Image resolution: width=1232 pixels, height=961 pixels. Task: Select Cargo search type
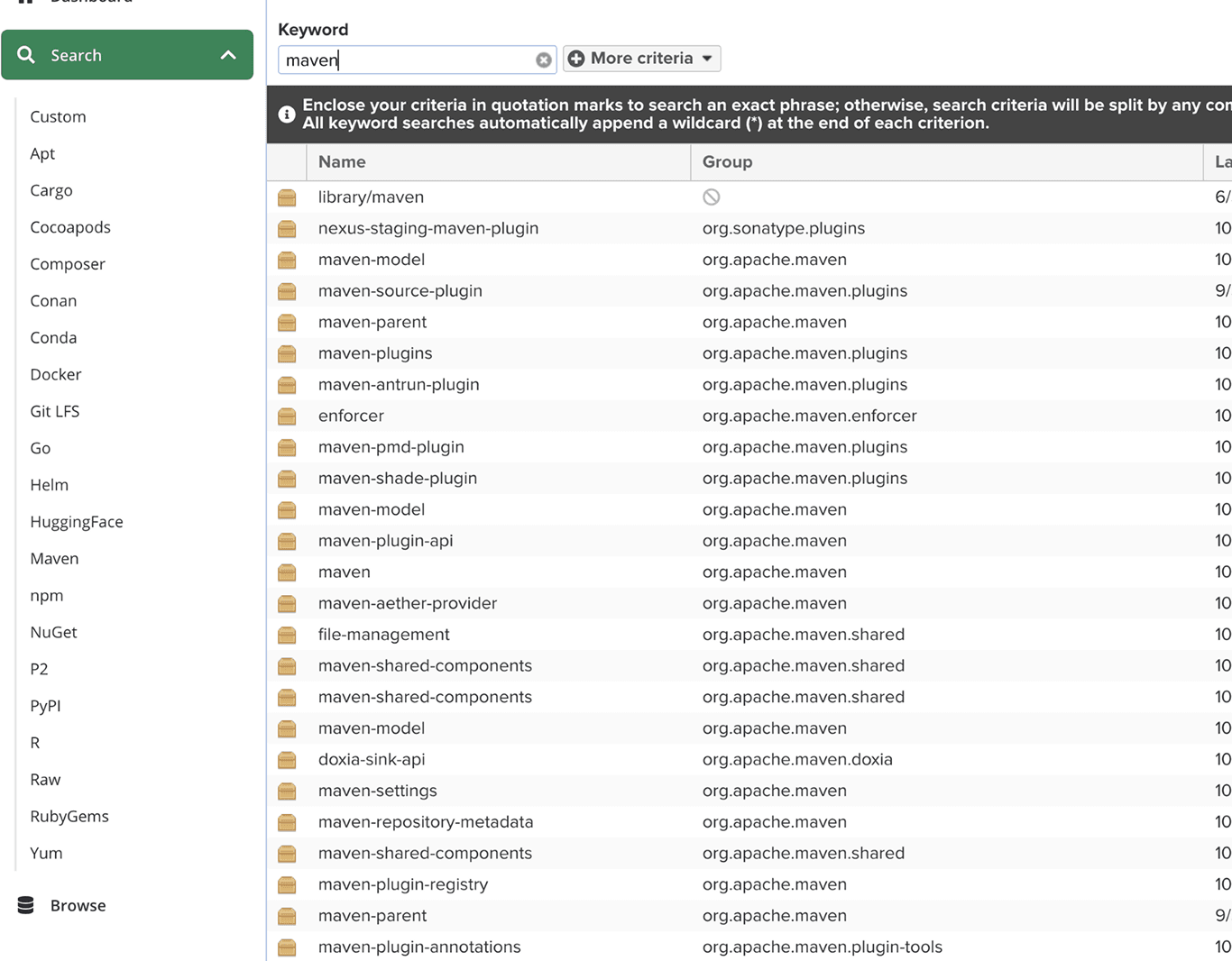tap(51, 190)
